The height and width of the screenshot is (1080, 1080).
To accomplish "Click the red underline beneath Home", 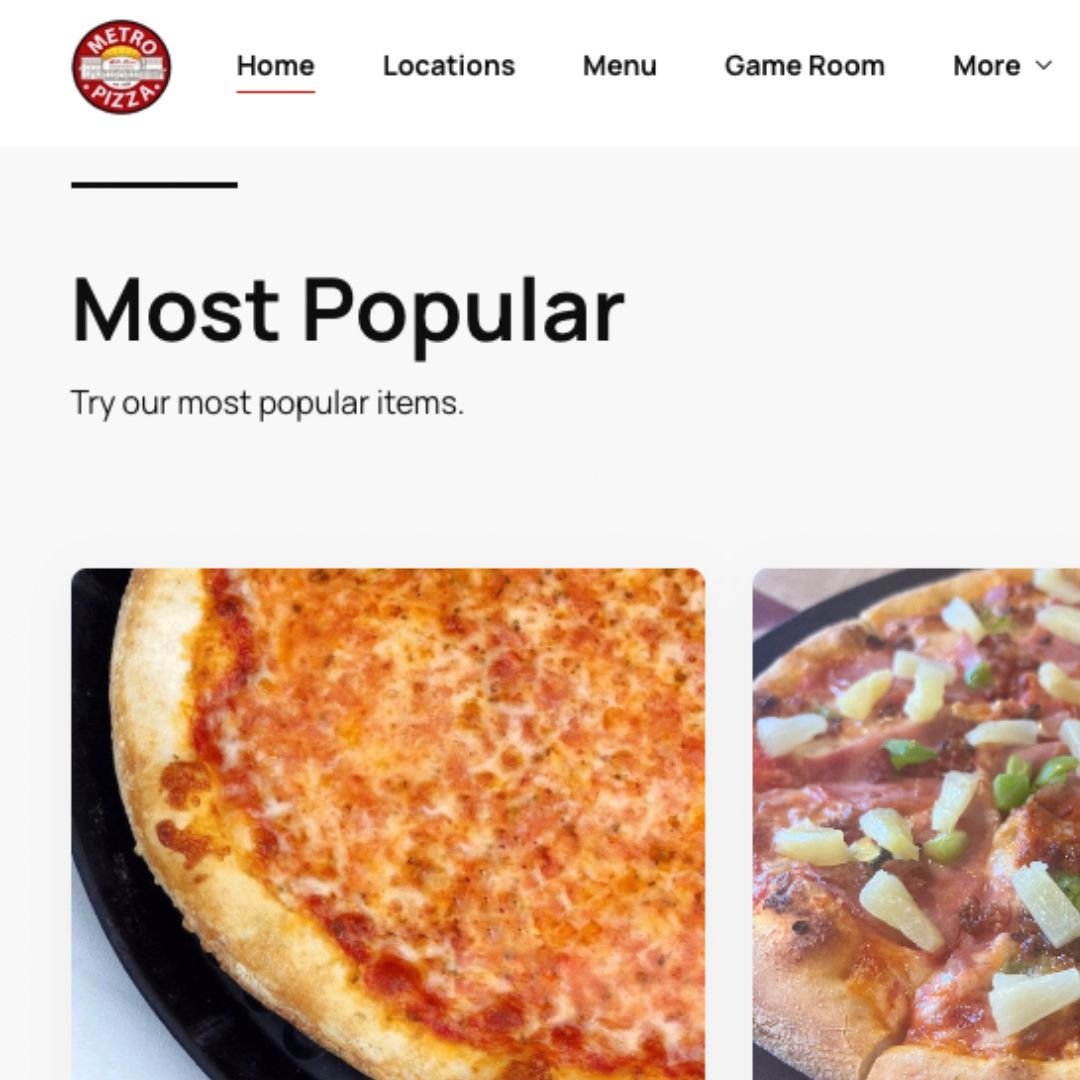I will click(x=276, y=91).
